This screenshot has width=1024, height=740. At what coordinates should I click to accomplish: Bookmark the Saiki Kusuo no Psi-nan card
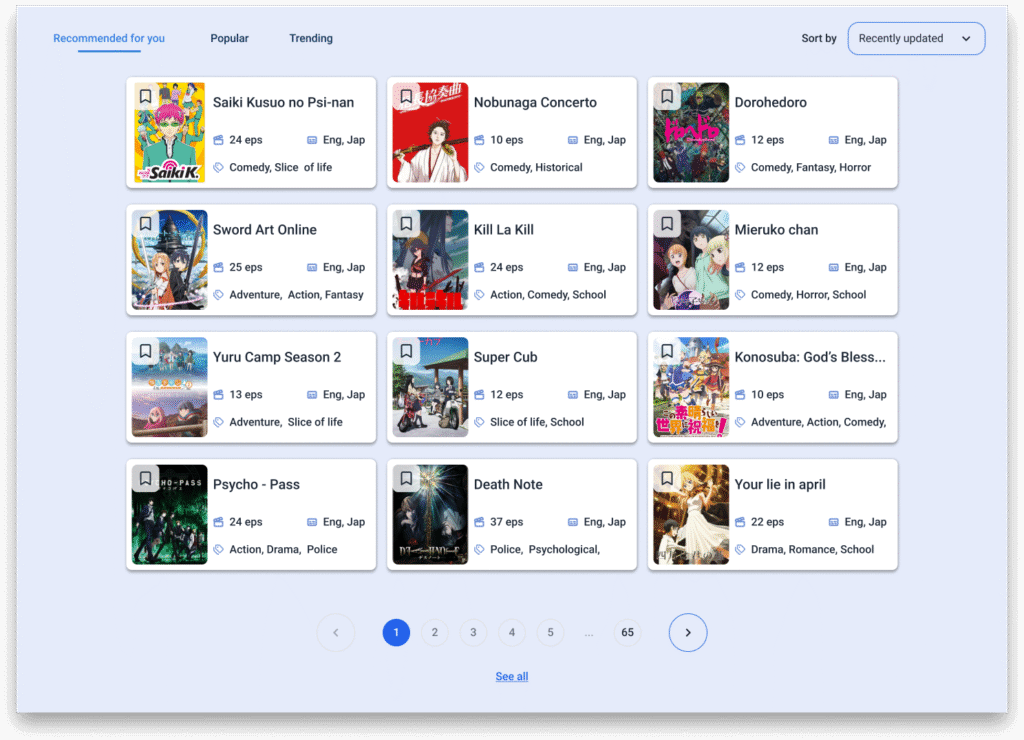146,97
